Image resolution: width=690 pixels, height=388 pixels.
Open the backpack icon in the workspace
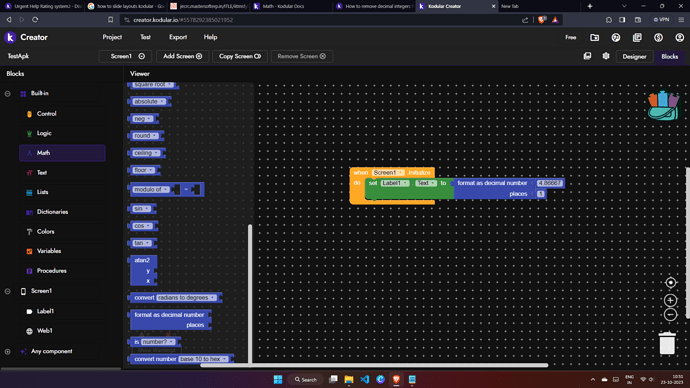click(664, 106)
